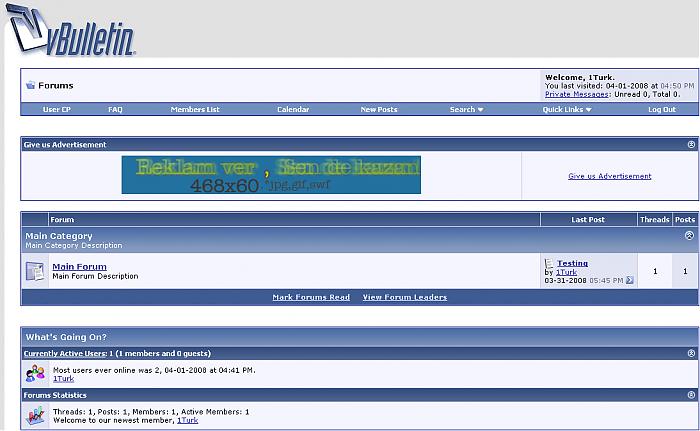
Task: Open the Search dropdown menu
Action: tap(466, 109)
